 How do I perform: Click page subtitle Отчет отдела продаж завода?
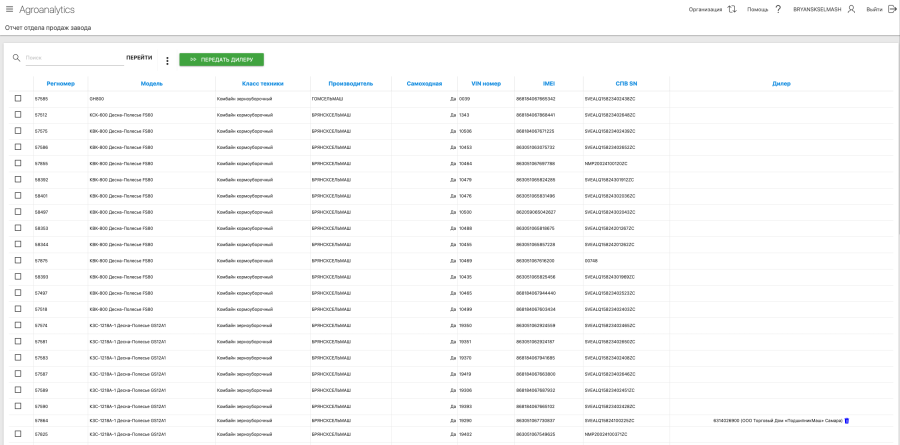[x=48, y=28]
